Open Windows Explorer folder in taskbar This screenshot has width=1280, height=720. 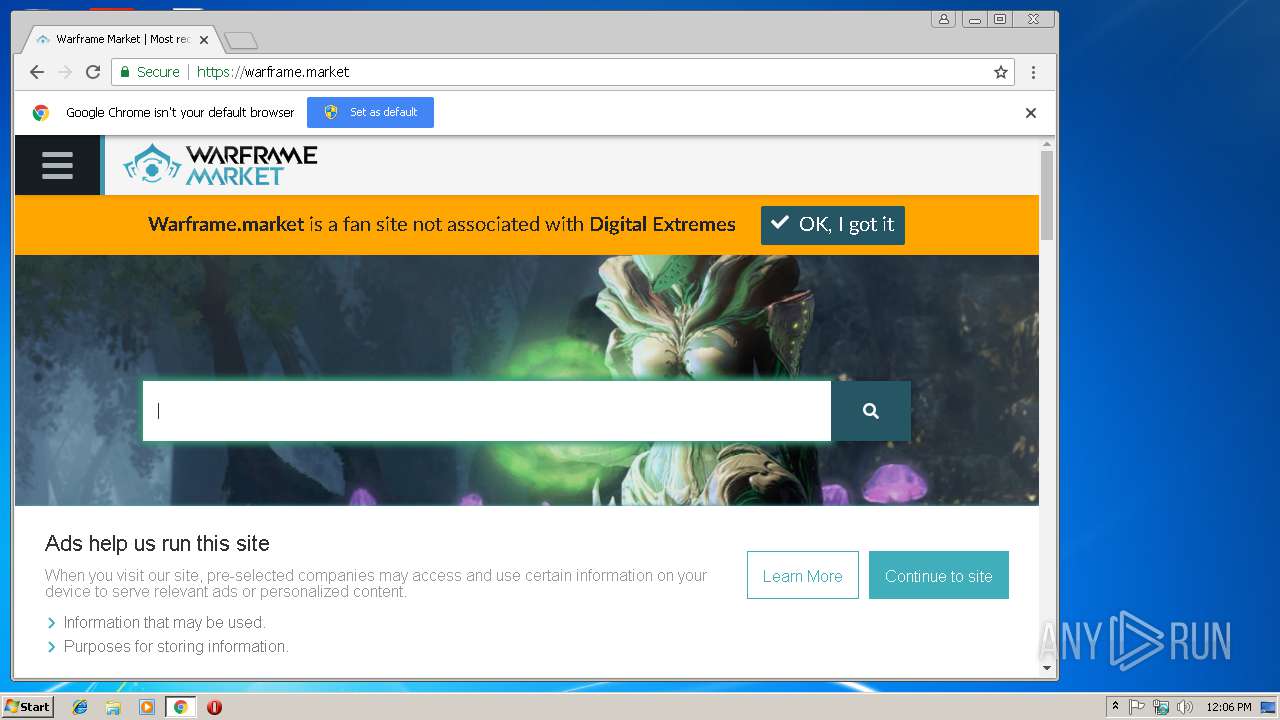tap(113, 707)
